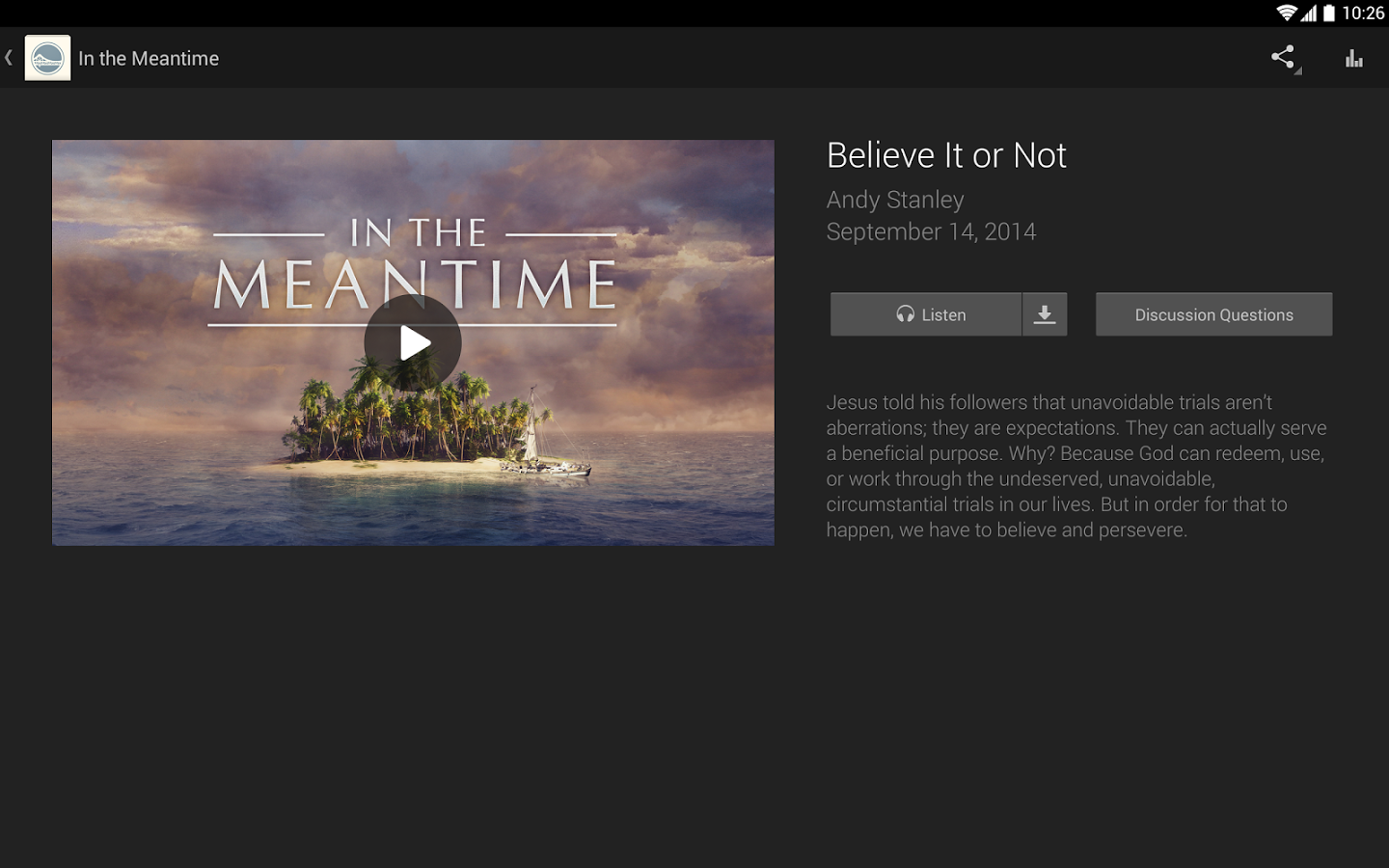Check the battery status icon
Image resolution: width=1389 pixels, height=868 pixels.
click(x=1329, y=13)
